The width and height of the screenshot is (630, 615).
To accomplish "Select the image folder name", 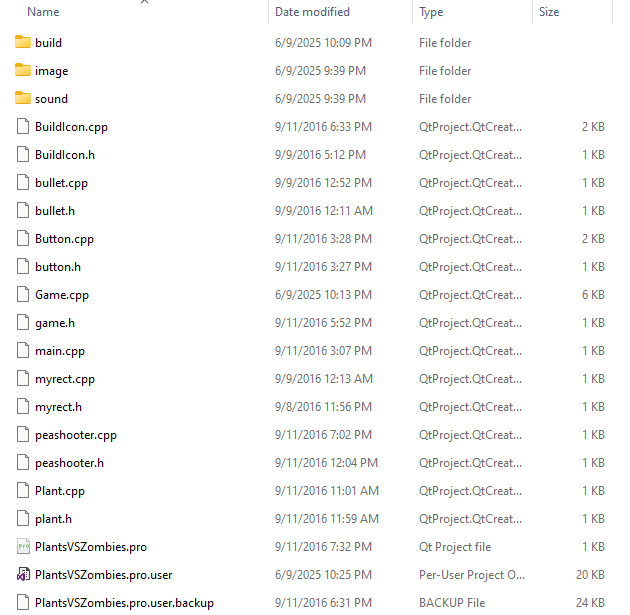I will click(51, 71).
